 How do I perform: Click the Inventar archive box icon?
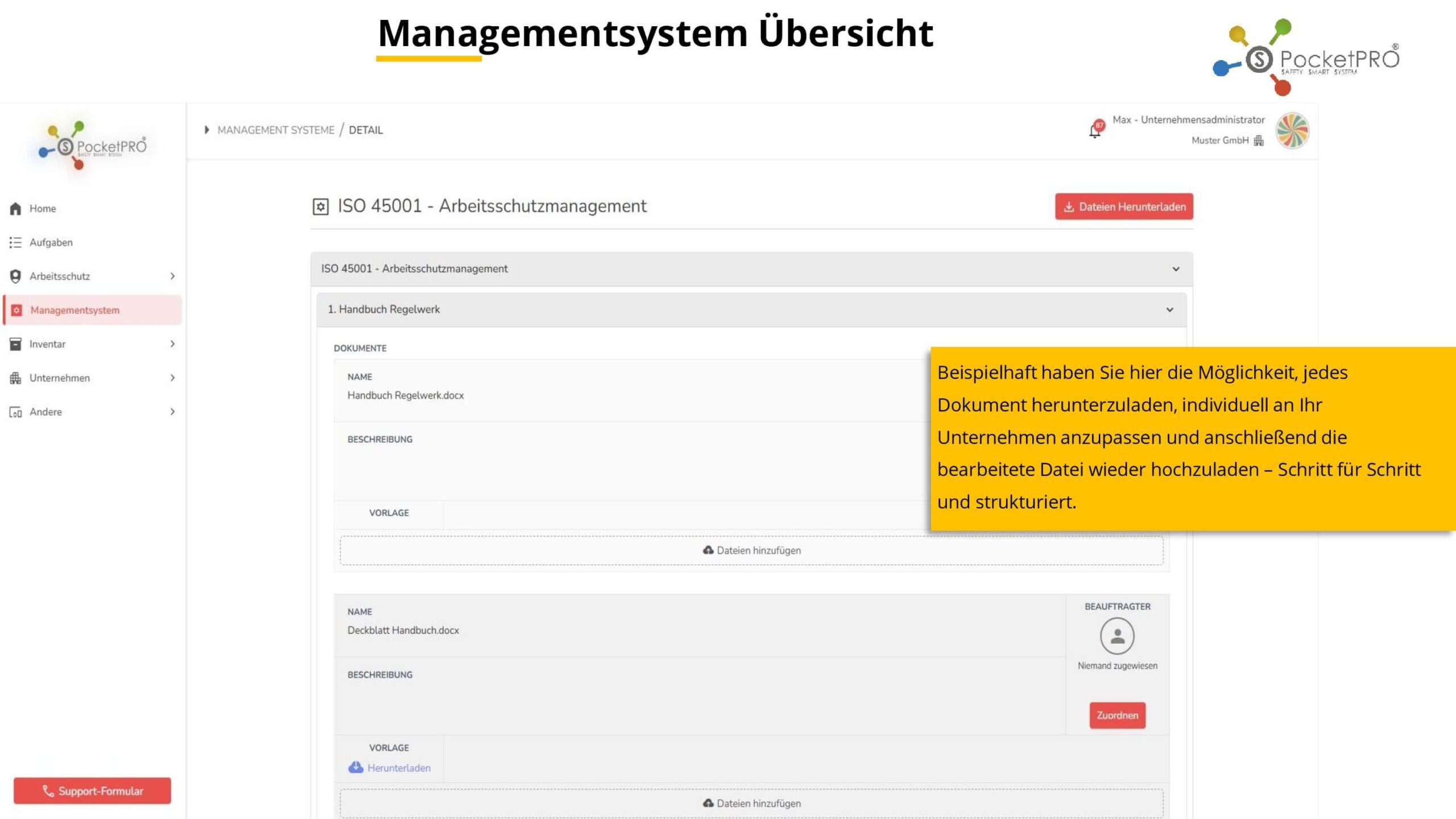tap(15, 344)
